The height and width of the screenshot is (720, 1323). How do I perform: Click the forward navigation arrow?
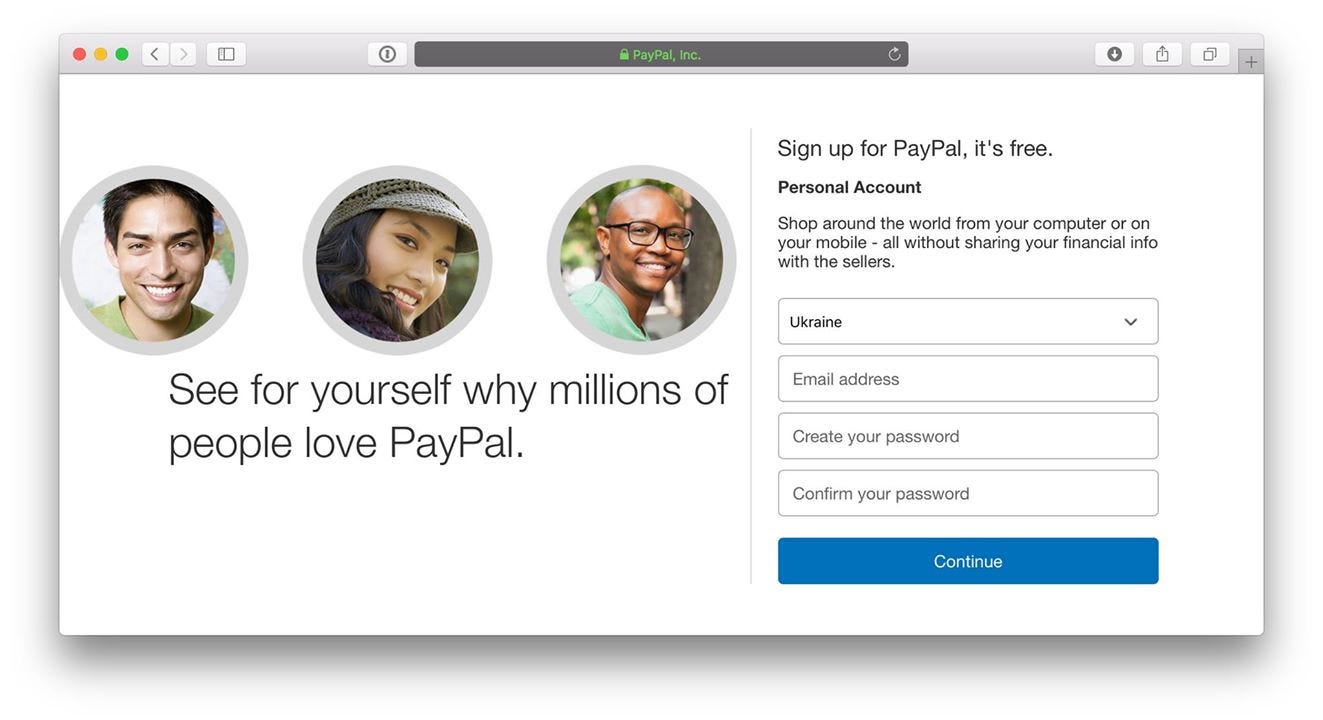click(x=183, y=54)
